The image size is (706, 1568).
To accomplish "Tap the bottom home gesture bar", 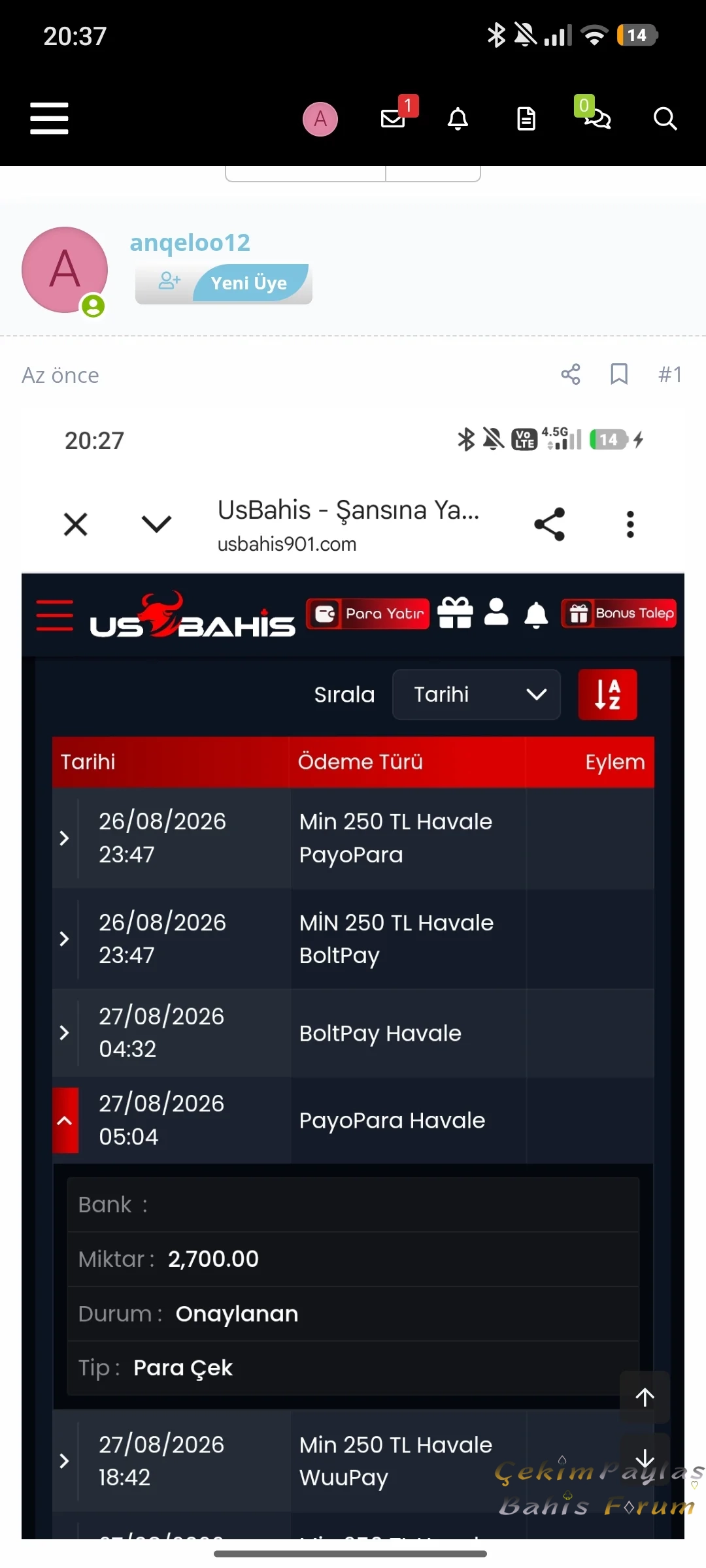I will [x=350, y=1554].
